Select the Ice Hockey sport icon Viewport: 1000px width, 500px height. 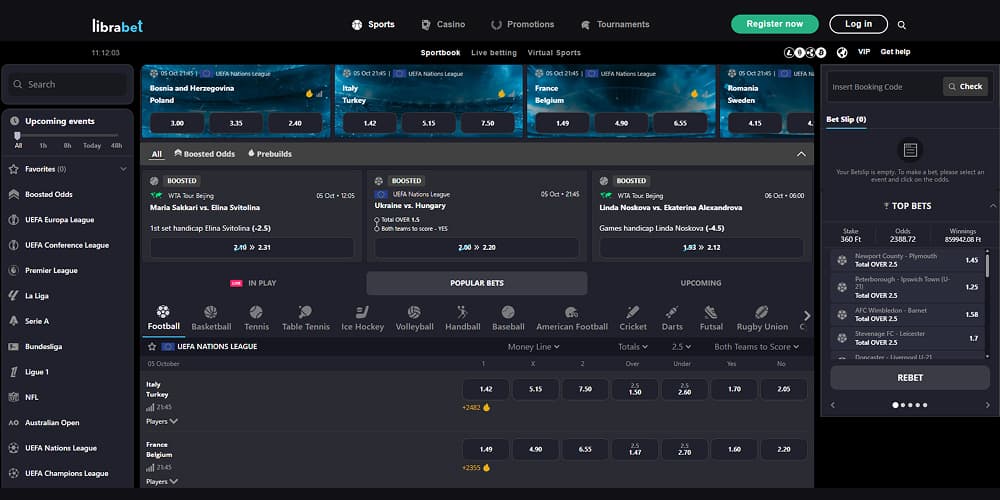[x=362, y=312]
